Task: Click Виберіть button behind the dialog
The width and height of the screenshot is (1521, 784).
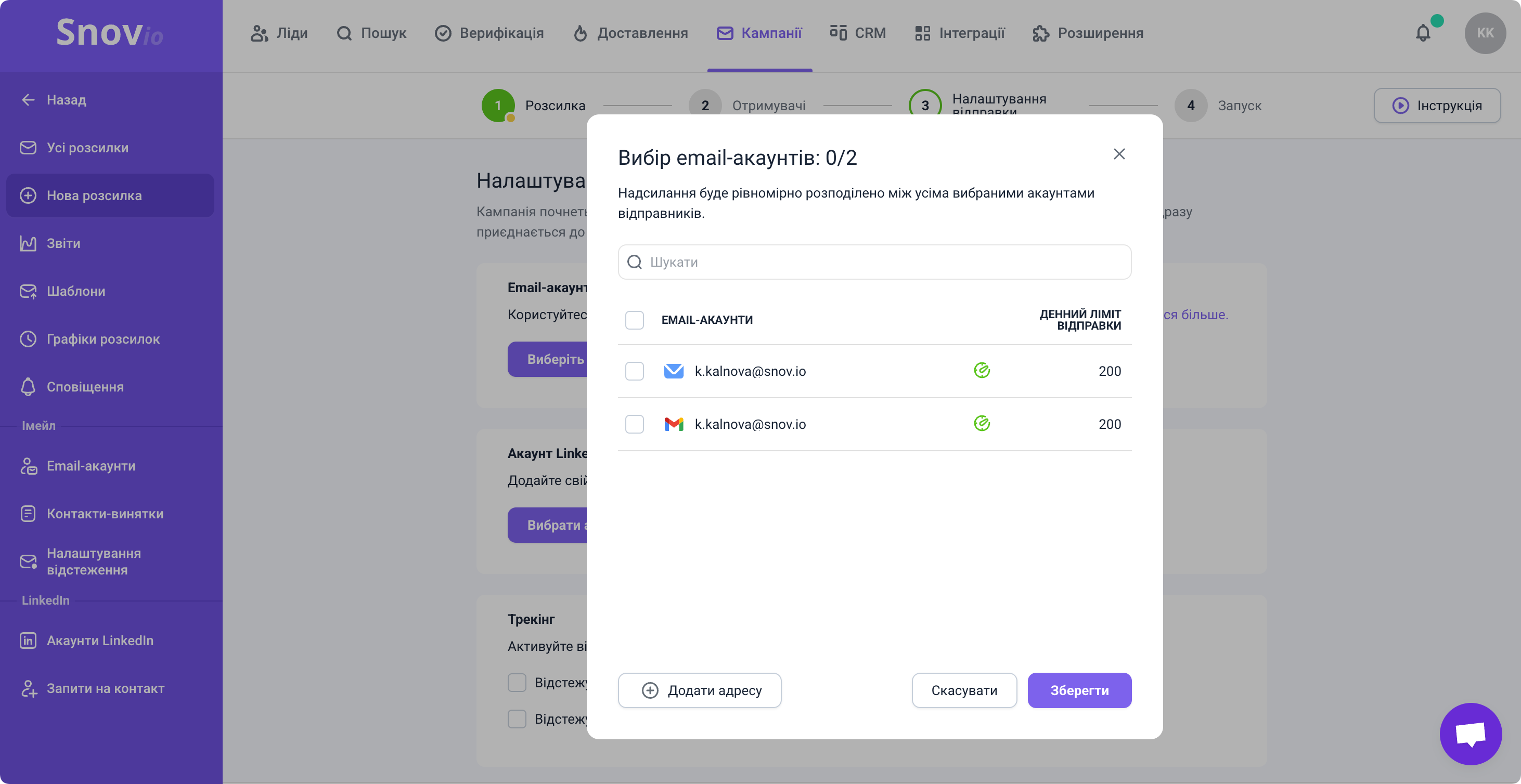Action: point(547,359)
